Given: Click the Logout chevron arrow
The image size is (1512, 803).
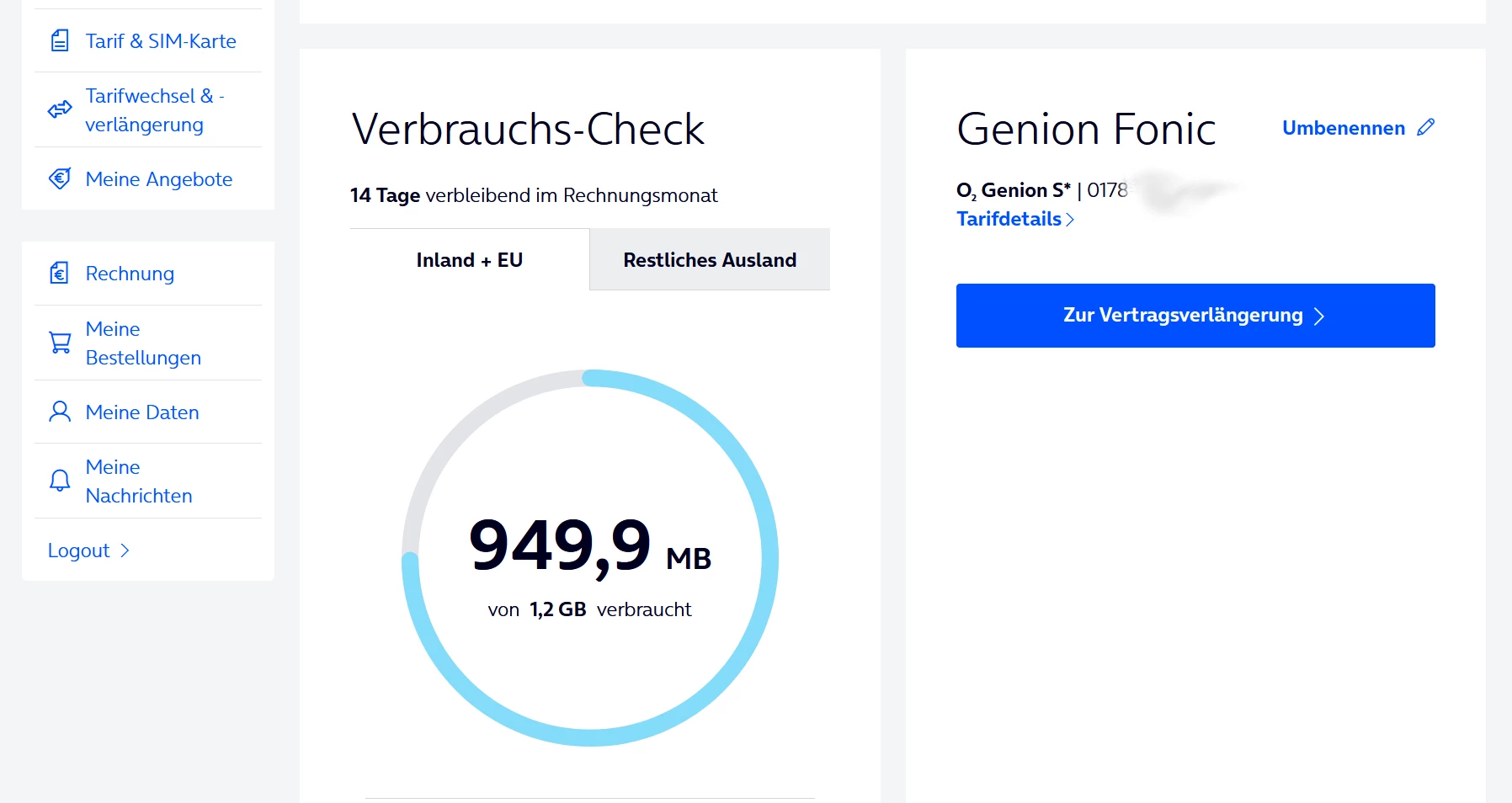Looking at the screenshot, I should pyautogui.click(x=125, y=550).
